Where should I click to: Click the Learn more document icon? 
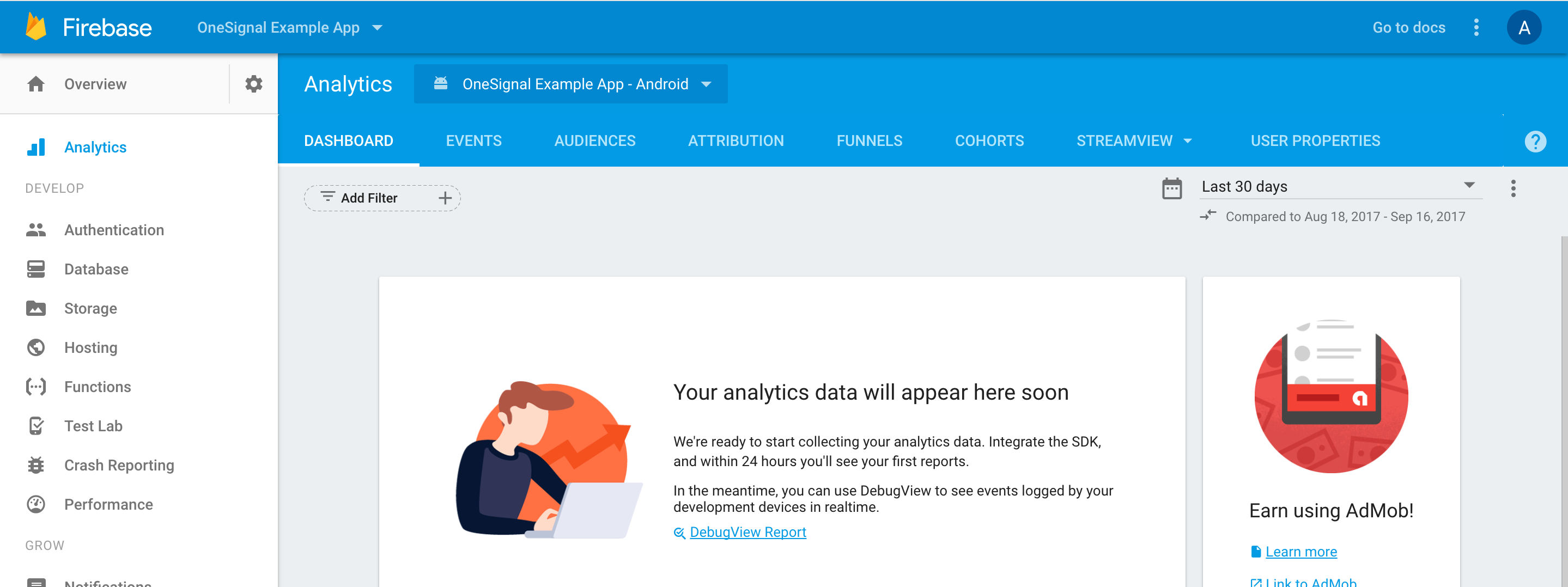pyautogui.click(x=1256, y=552)
